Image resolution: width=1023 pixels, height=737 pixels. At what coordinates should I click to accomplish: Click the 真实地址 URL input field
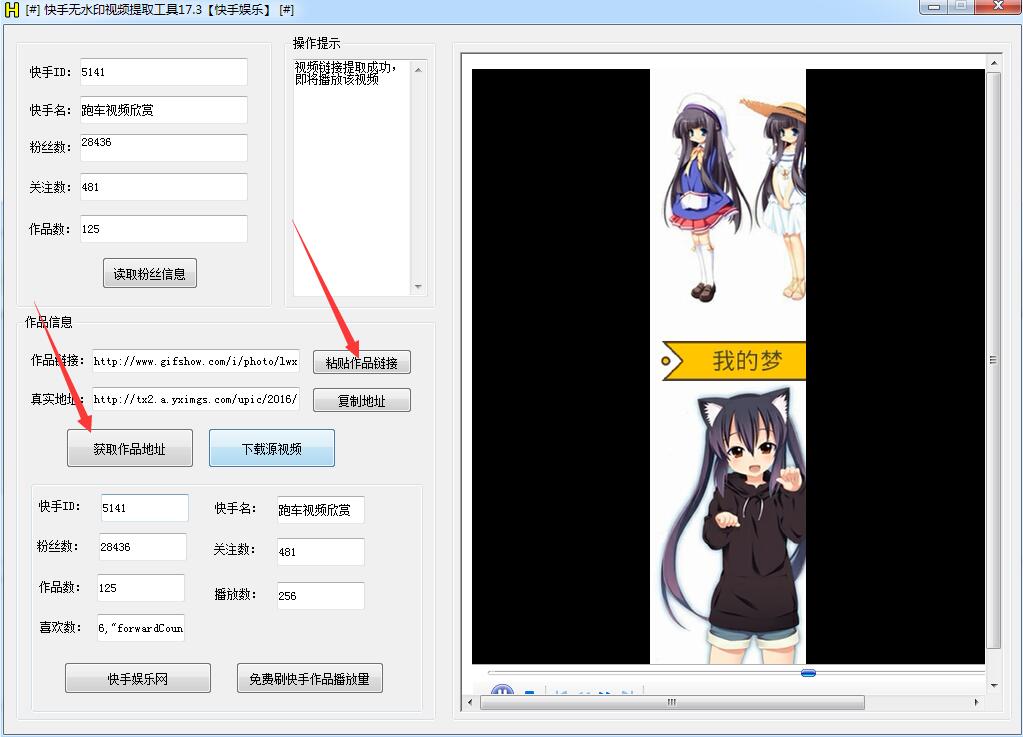click(x=196, y=399)
